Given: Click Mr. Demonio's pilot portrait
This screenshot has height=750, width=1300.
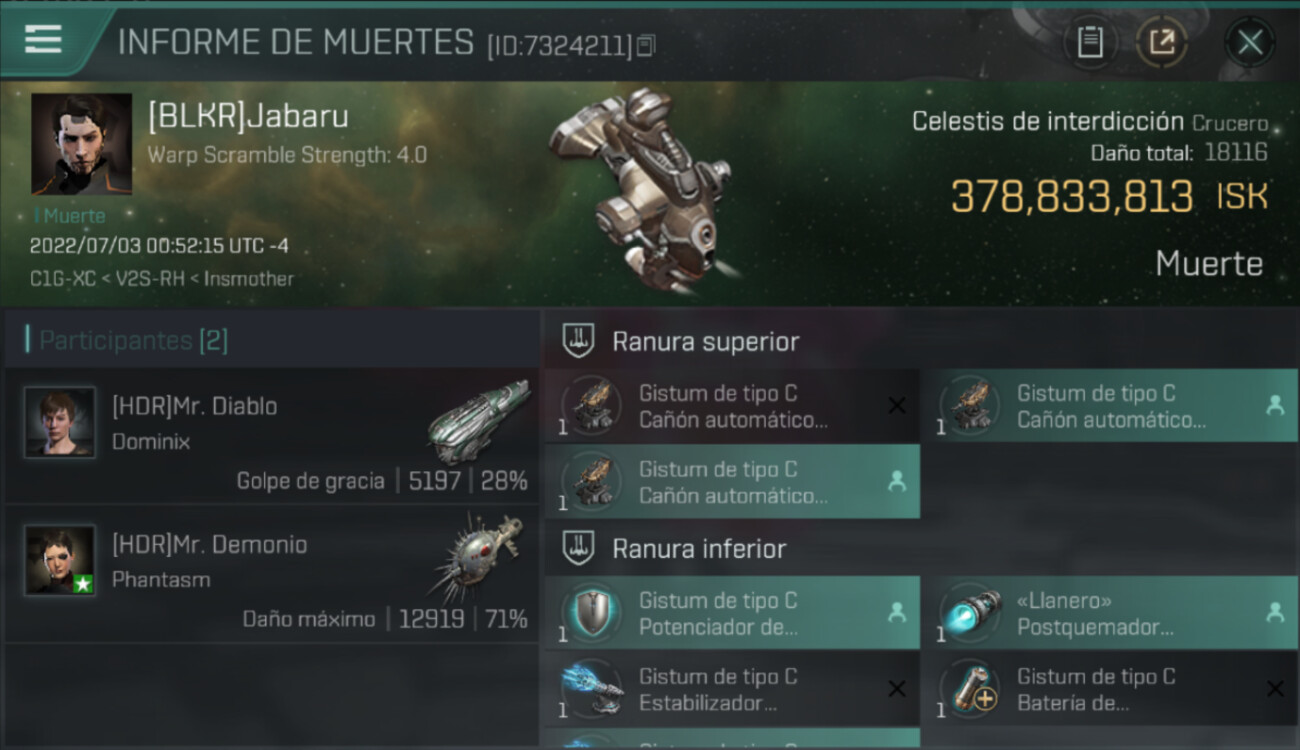Looking at the screenshot, I should tap(60, 560).
